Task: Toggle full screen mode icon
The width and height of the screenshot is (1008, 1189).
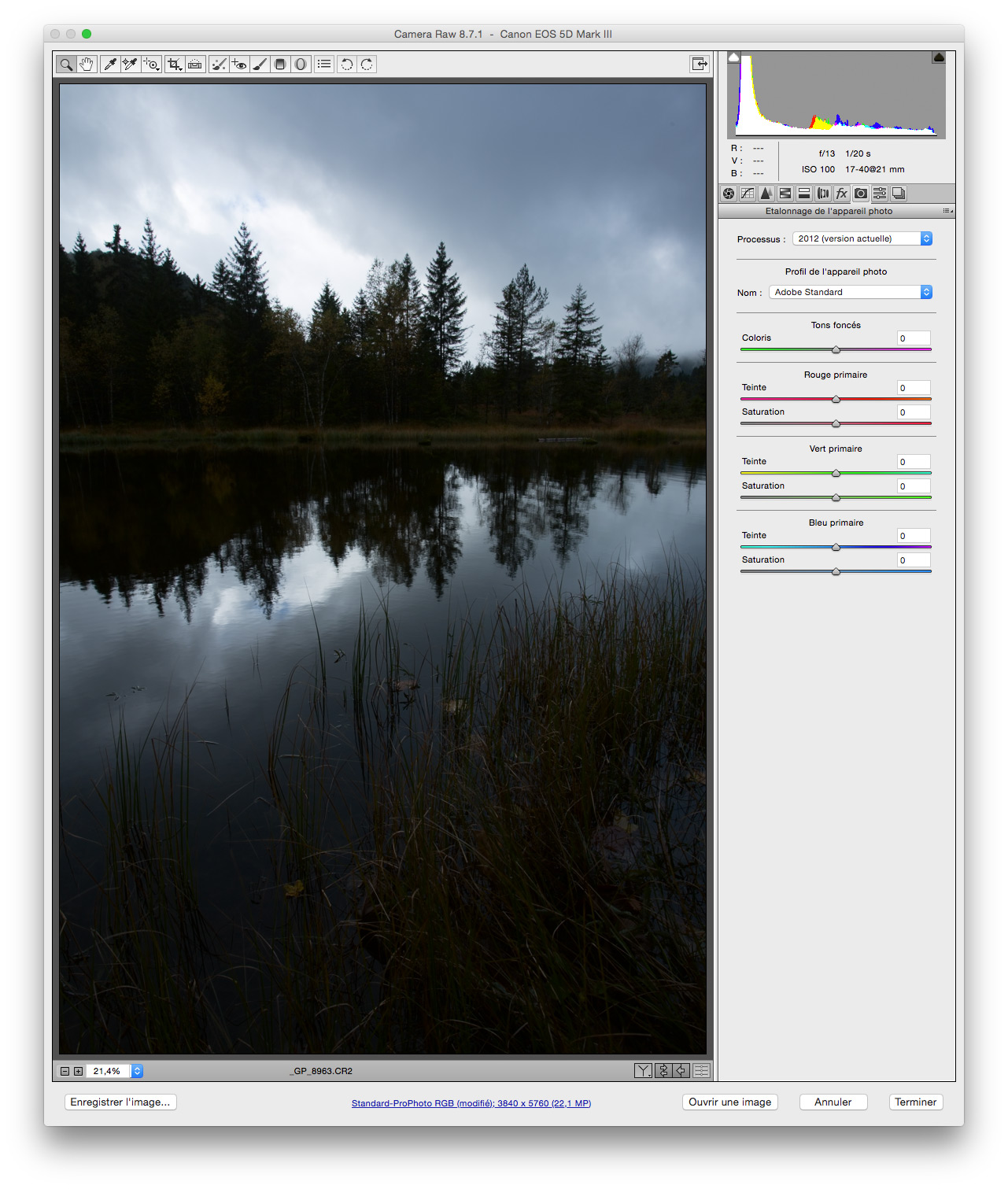Action: (x=700, y=65)
